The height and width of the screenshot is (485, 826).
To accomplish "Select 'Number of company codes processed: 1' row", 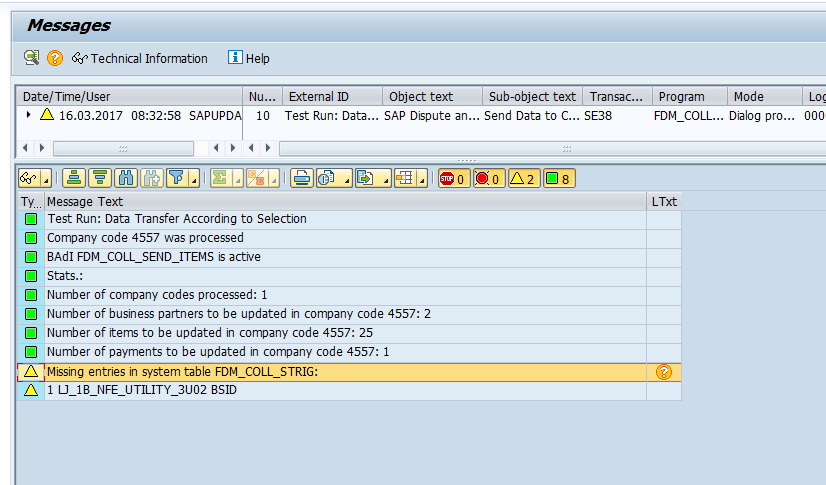I will tap(346, 294).
